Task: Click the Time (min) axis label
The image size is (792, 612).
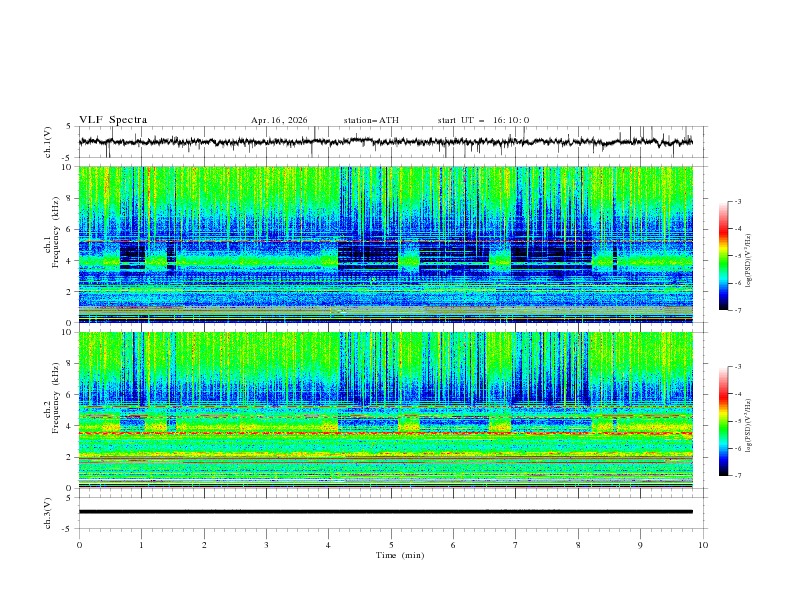Action: [400, 555]
